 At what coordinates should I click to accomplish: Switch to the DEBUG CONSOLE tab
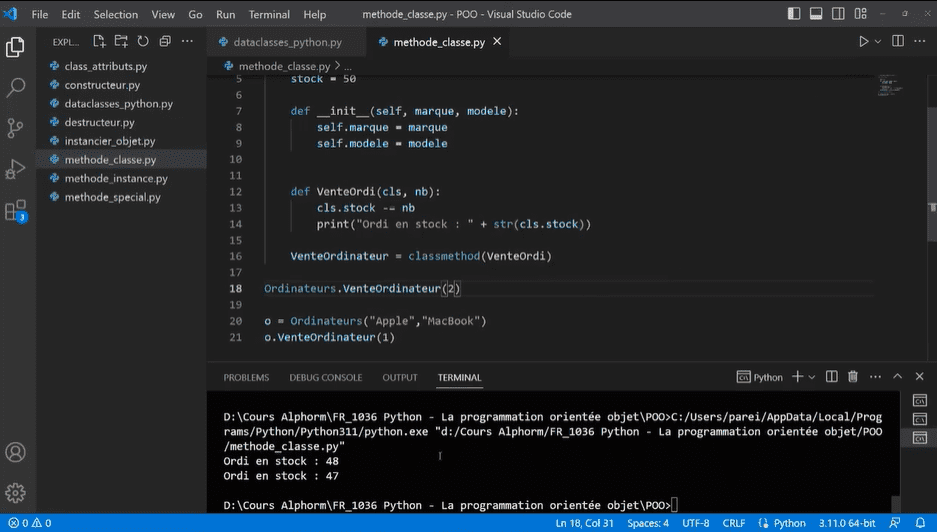326,377
